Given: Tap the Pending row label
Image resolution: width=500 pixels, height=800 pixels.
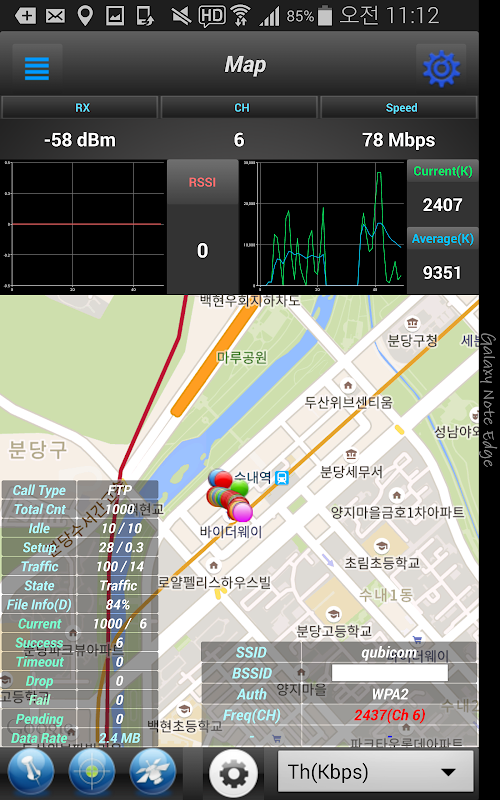Looking at the screenshot, I should click(x=39, y=719).
